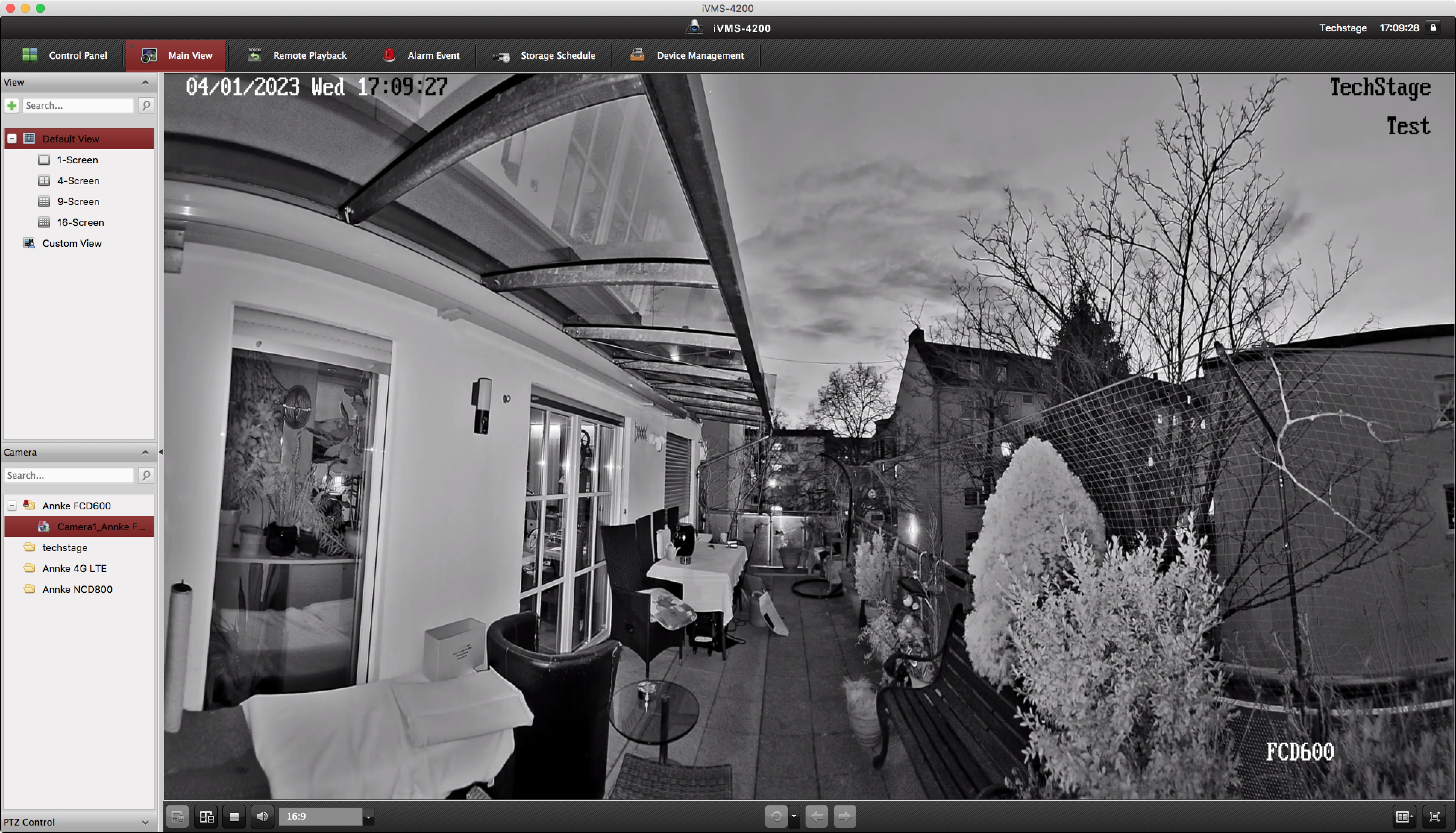Click the Save View As icon
This screenshot has height=833, width=1456.
tap(207, 817)
